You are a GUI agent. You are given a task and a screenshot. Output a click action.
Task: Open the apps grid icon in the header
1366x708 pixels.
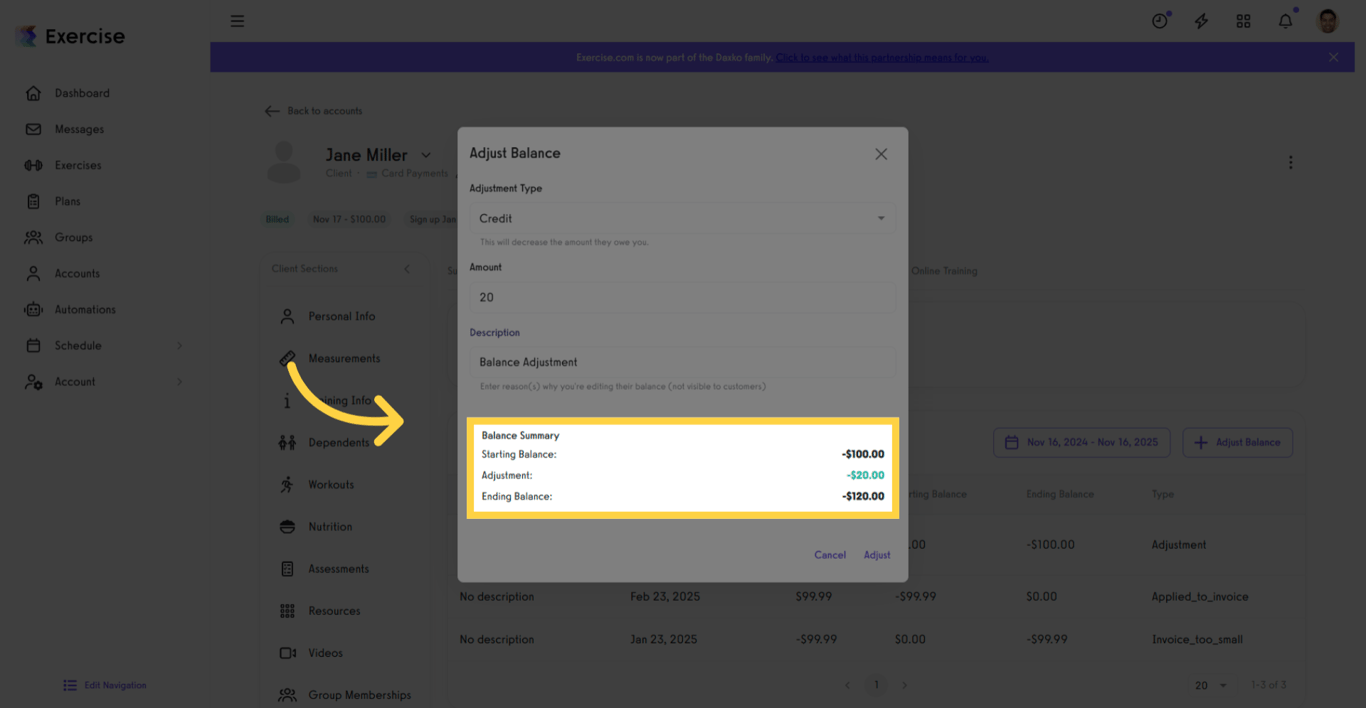pyautogui.click(x=1243, y=20)
